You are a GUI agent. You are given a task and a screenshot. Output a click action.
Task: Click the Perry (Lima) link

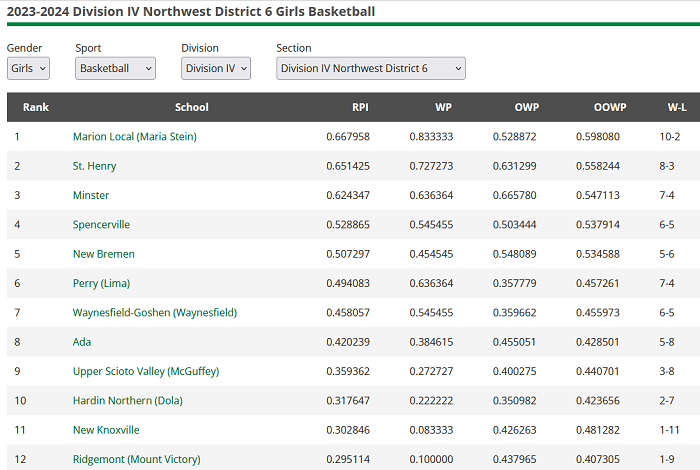point(101,283)
